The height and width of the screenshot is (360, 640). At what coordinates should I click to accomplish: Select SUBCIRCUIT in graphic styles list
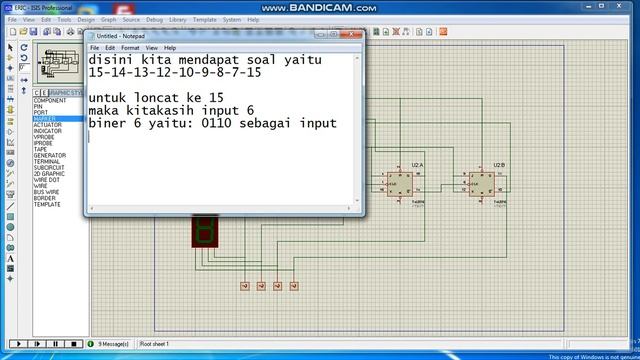[49, 168]
